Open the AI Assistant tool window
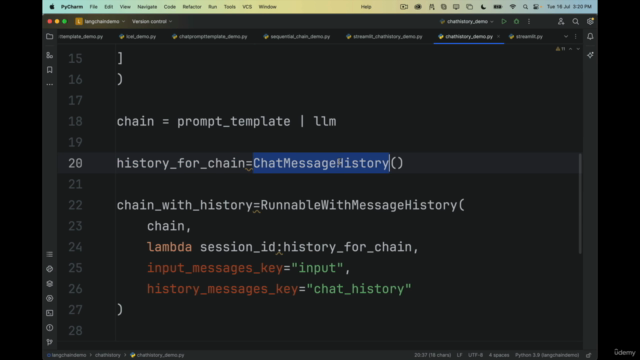 [590, 55]
